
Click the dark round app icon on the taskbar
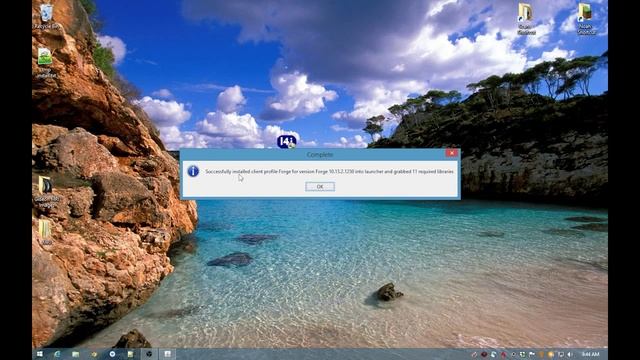pos(149,354)
